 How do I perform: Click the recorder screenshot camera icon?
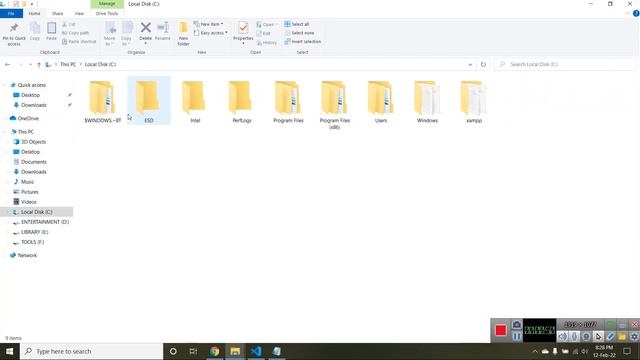point(516,325)
